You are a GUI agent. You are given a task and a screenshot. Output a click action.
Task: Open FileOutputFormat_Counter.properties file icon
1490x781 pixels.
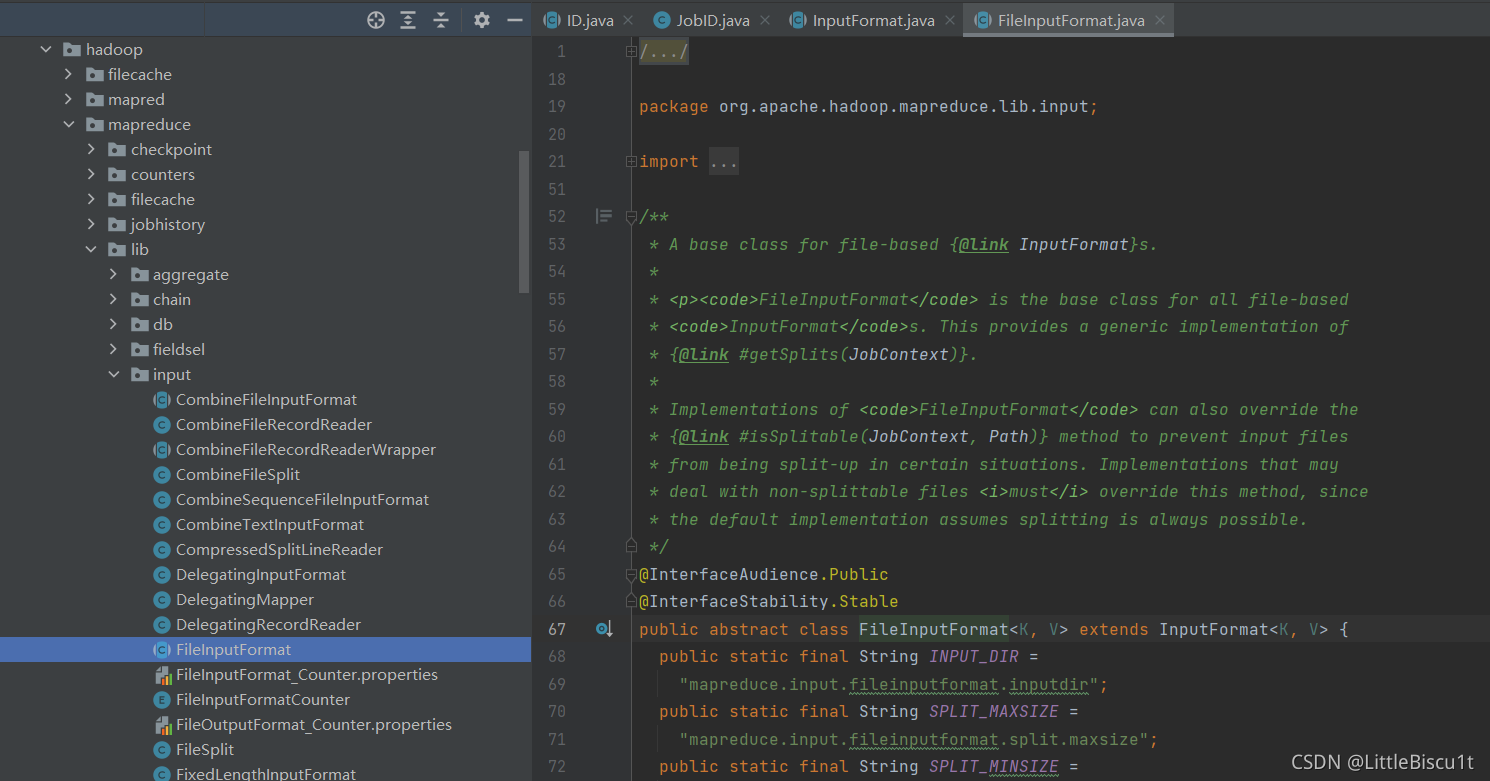161,724
